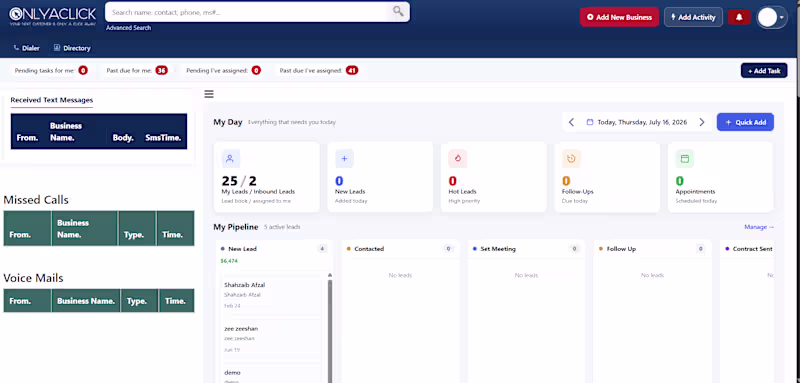The image size is (800, 383).
Task: Click the Follow-Ups clock icon
Action: [571, 159]
